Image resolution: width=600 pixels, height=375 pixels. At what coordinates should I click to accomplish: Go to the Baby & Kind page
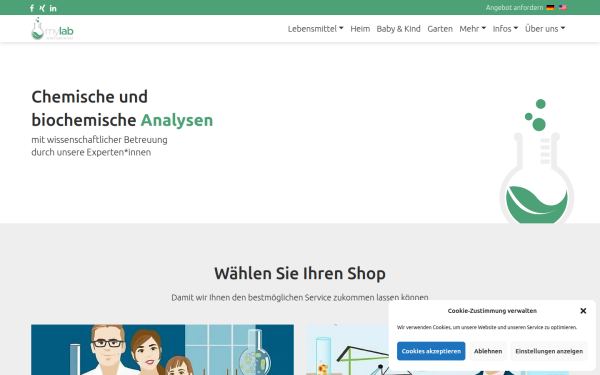398,29
